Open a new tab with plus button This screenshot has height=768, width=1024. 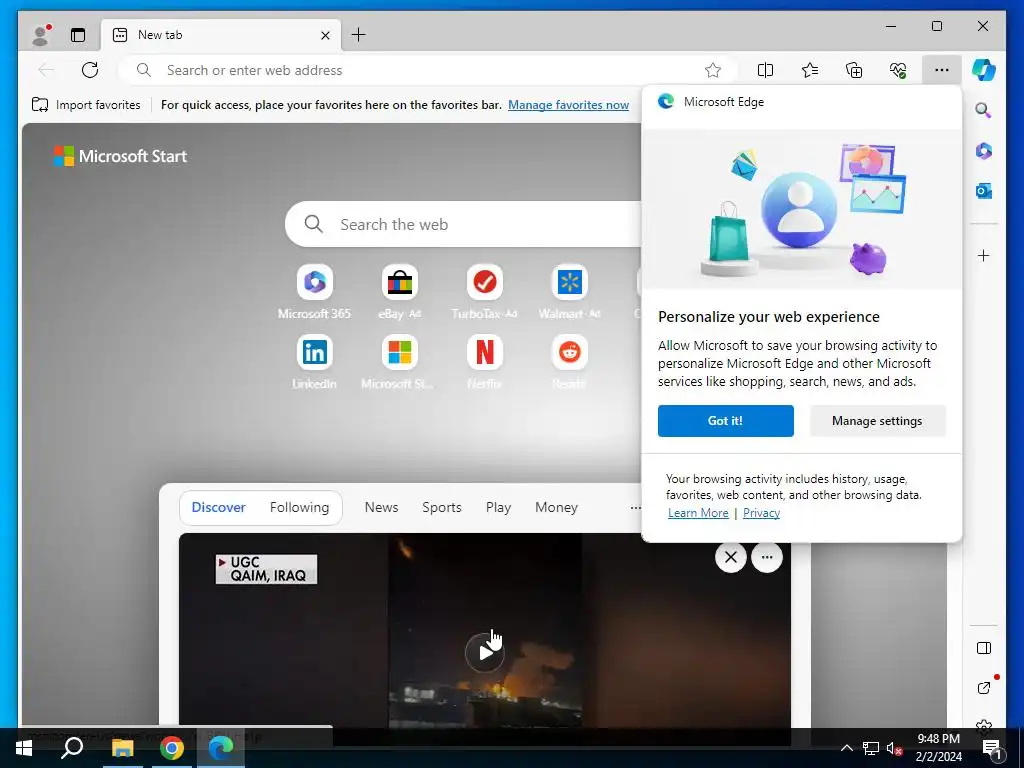pyautogui.click(x=359, y=35)
